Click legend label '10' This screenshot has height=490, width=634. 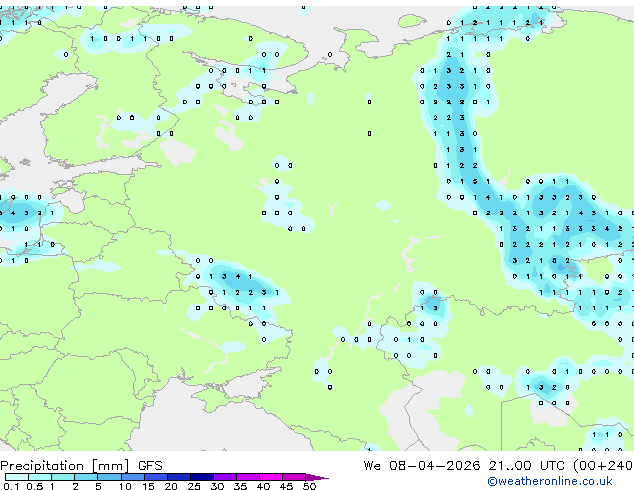click(125, 486)
